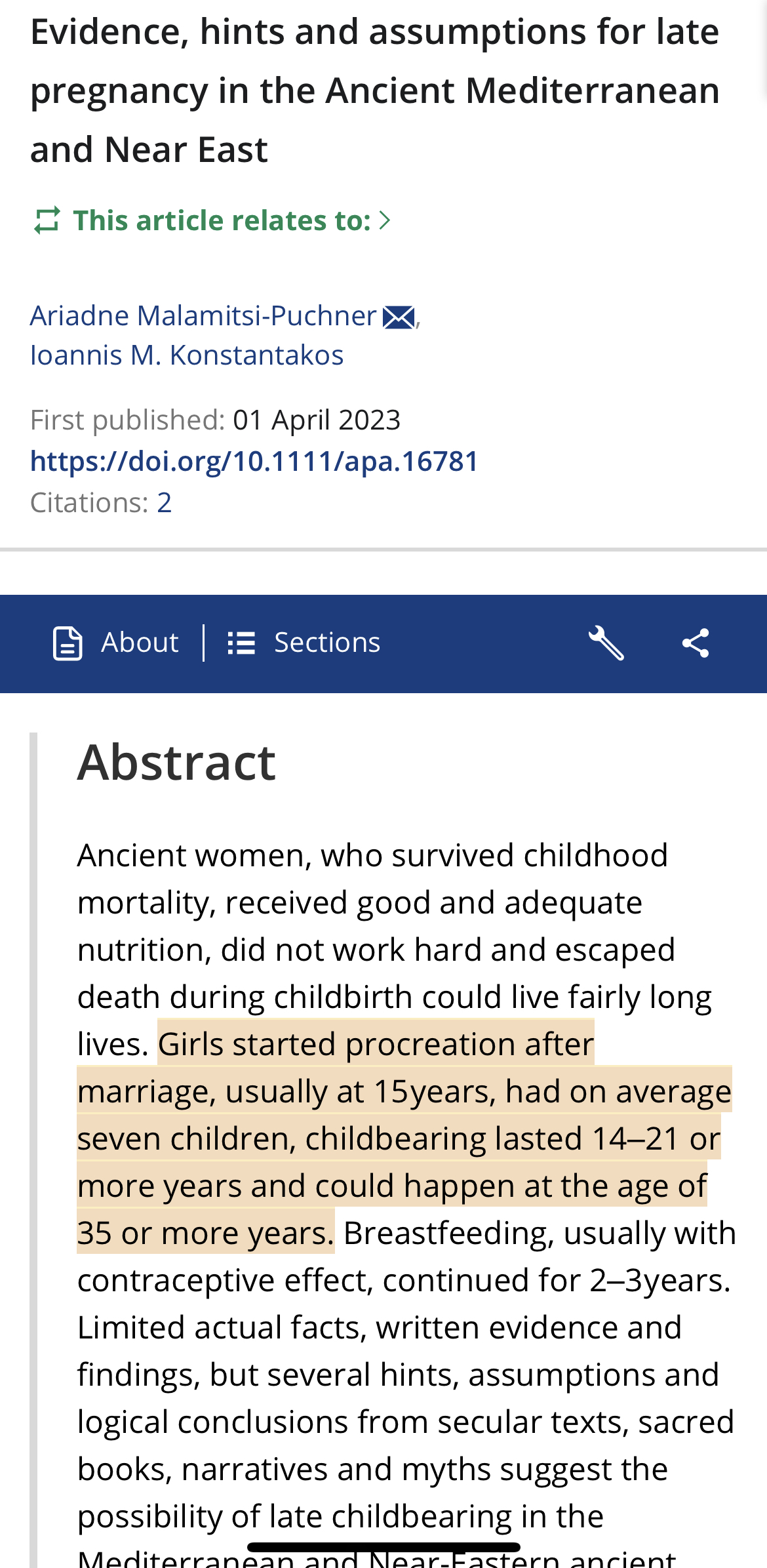Open the About tab
Viewport: 767px width, 1568px height.
(139, 643)
